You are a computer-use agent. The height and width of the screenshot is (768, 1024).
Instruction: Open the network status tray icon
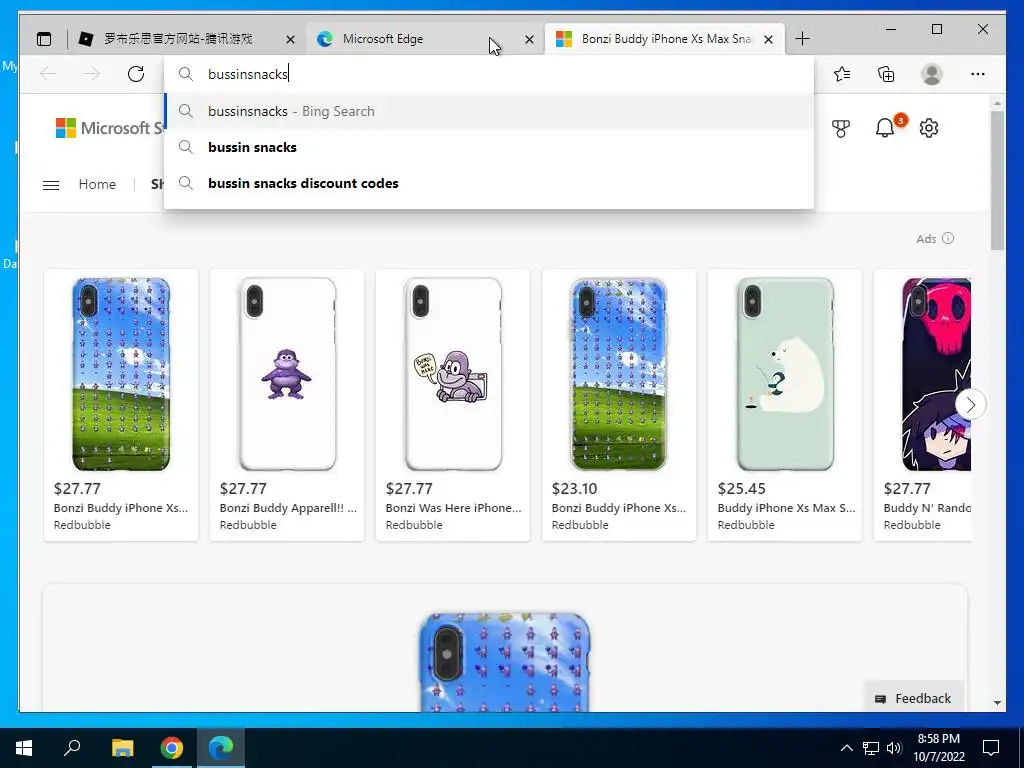coord(871,748)
